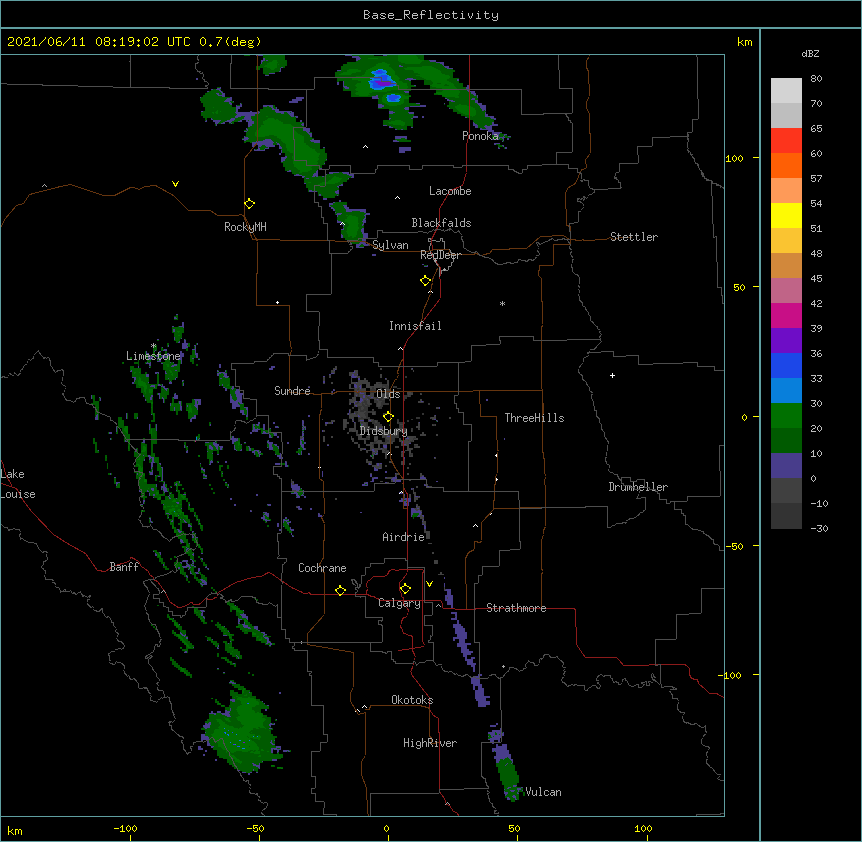This screenshot has width=862, height=842.
Task: Click the yellow radar marker near Olds
Action: point(388,417)
